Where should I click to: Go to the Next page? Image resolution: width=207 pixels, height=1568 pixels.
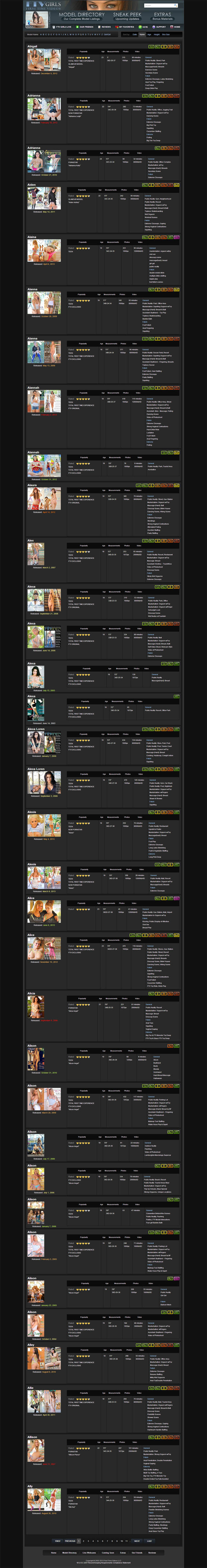click(138, 1541)
